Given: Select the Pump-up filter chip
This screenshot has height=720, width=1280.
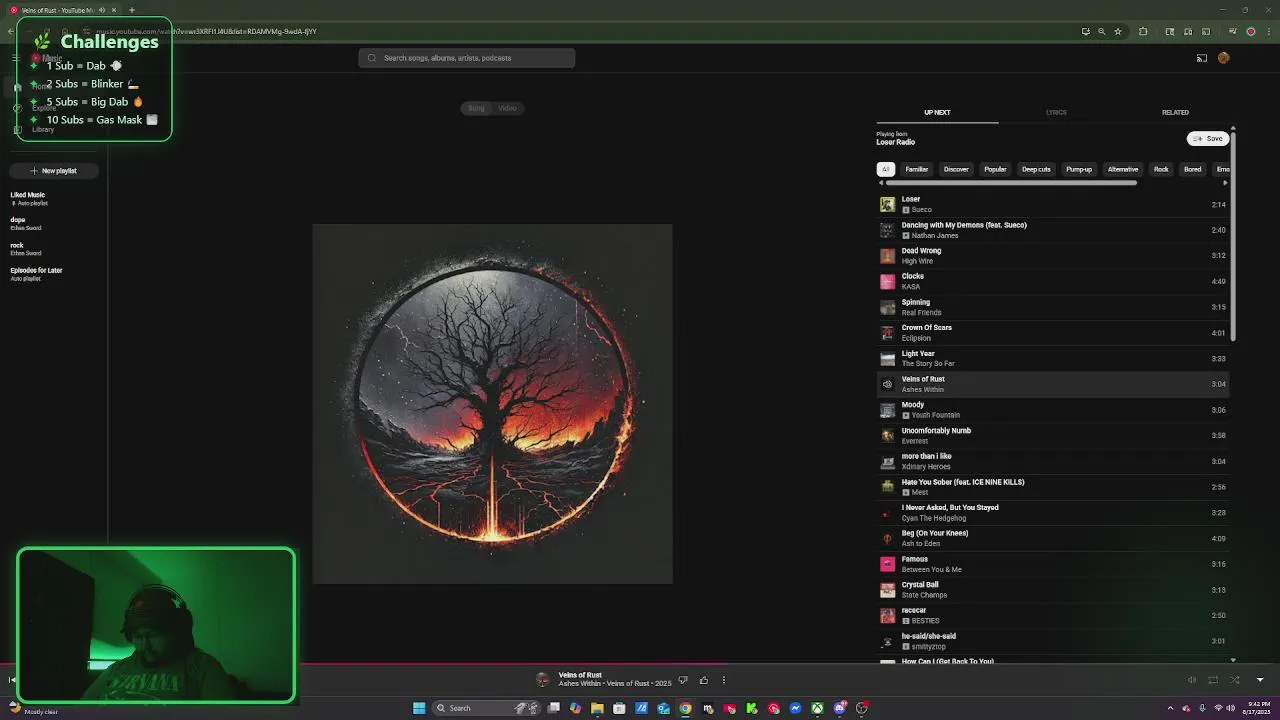Looking at the screenshot, I should pos(1079,169).
